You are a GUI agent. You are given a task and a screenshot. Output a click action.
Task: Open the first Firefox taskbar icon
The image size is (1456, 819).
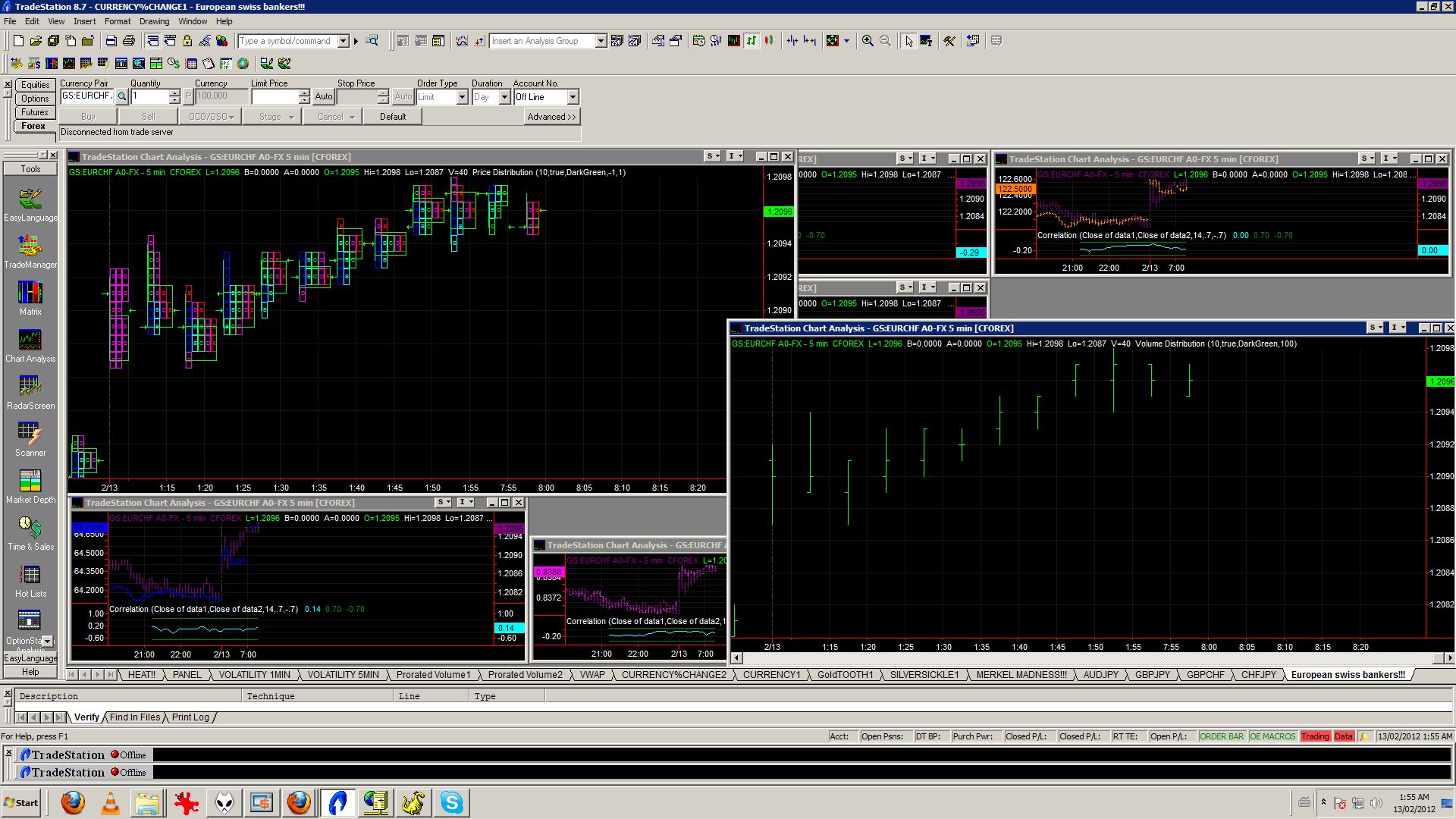(73, 802)
